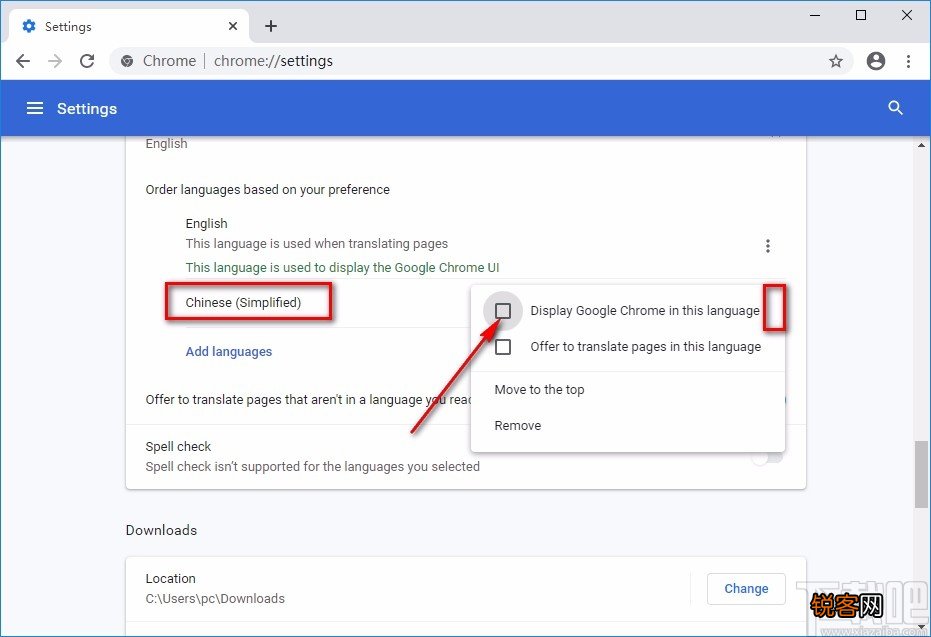
Task: Go back with the browser back arrow
Action: 23,61
